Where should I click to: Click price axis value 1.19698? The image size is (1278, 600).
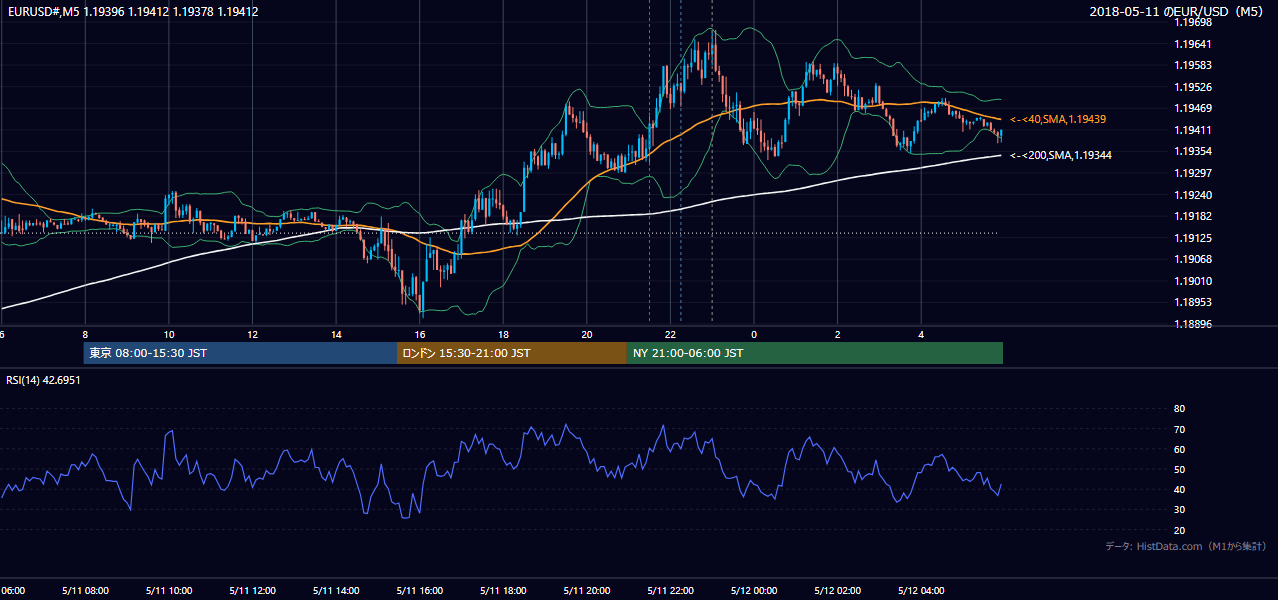[1193, 22]
